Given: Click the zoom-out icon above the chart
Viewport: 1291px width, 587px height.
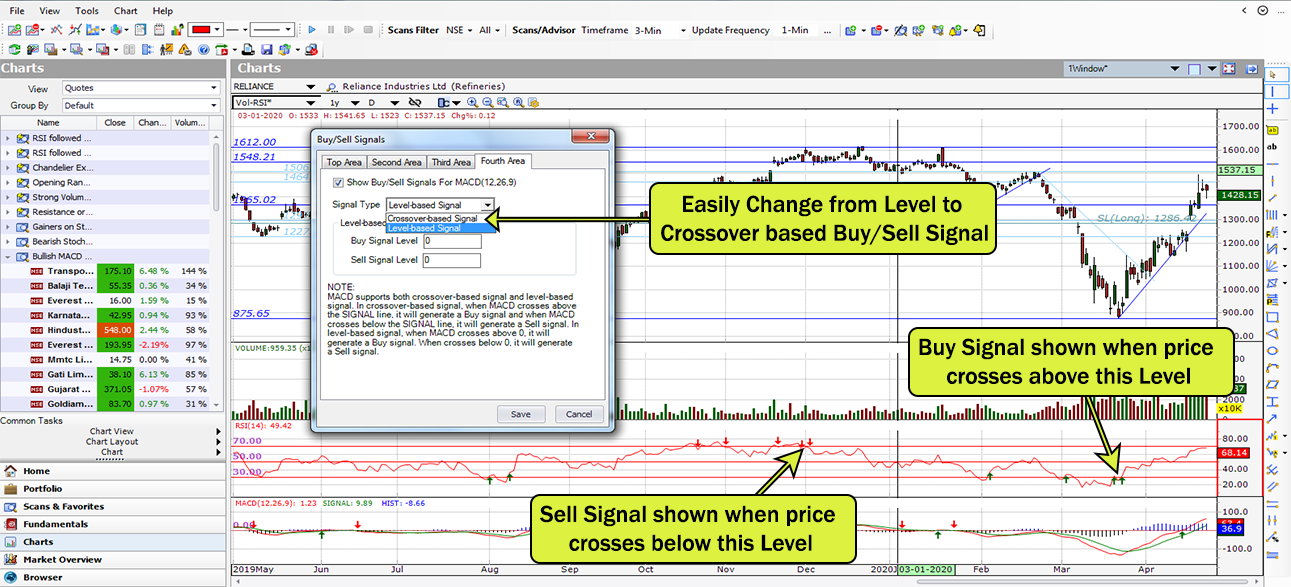Looking at the screenshot, I should point(488,102).
